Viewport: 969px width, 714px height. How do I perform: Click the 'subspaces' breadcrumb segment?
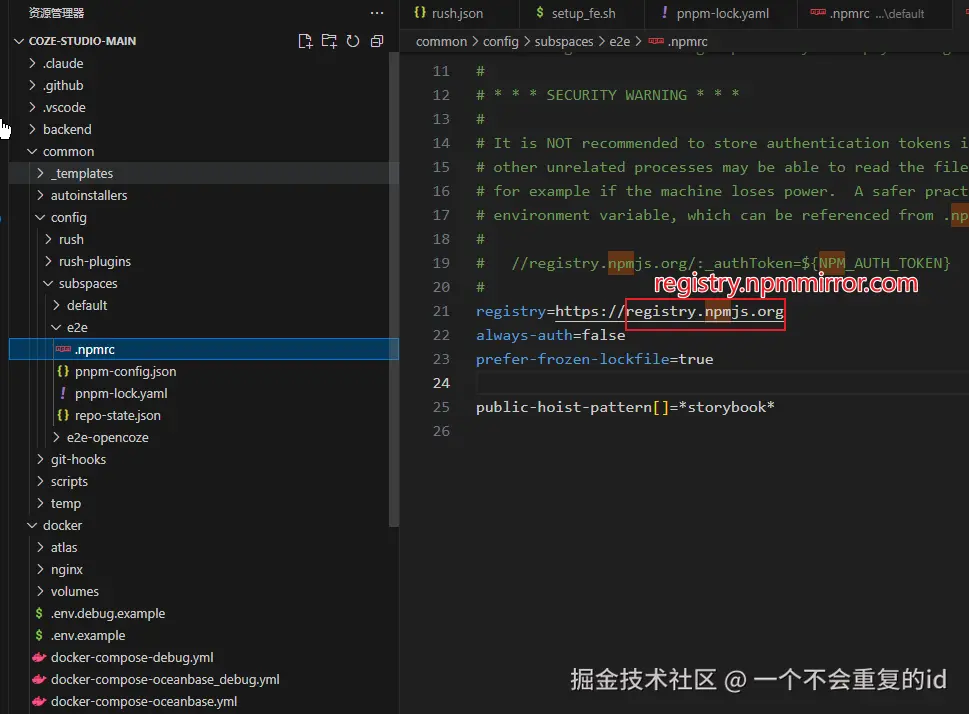(x=564, y=41)
